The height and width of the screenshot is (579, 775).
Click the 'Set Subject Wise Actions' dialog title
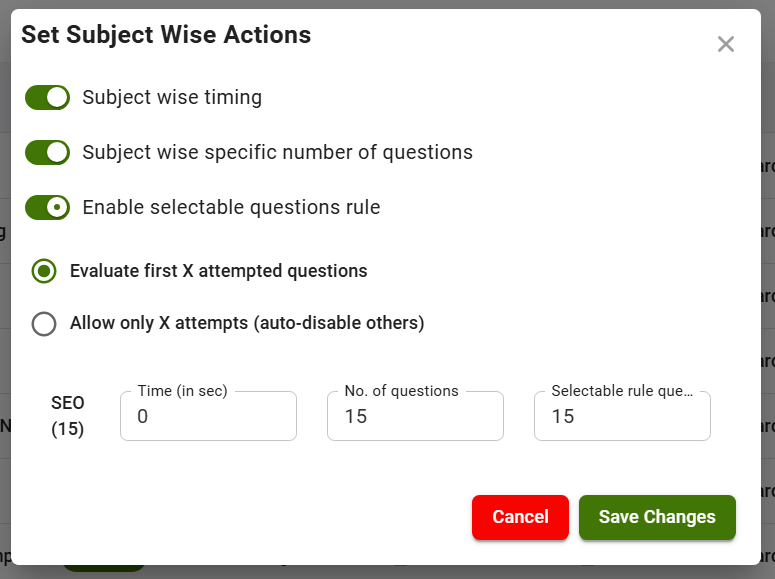[x=166, y=35]
